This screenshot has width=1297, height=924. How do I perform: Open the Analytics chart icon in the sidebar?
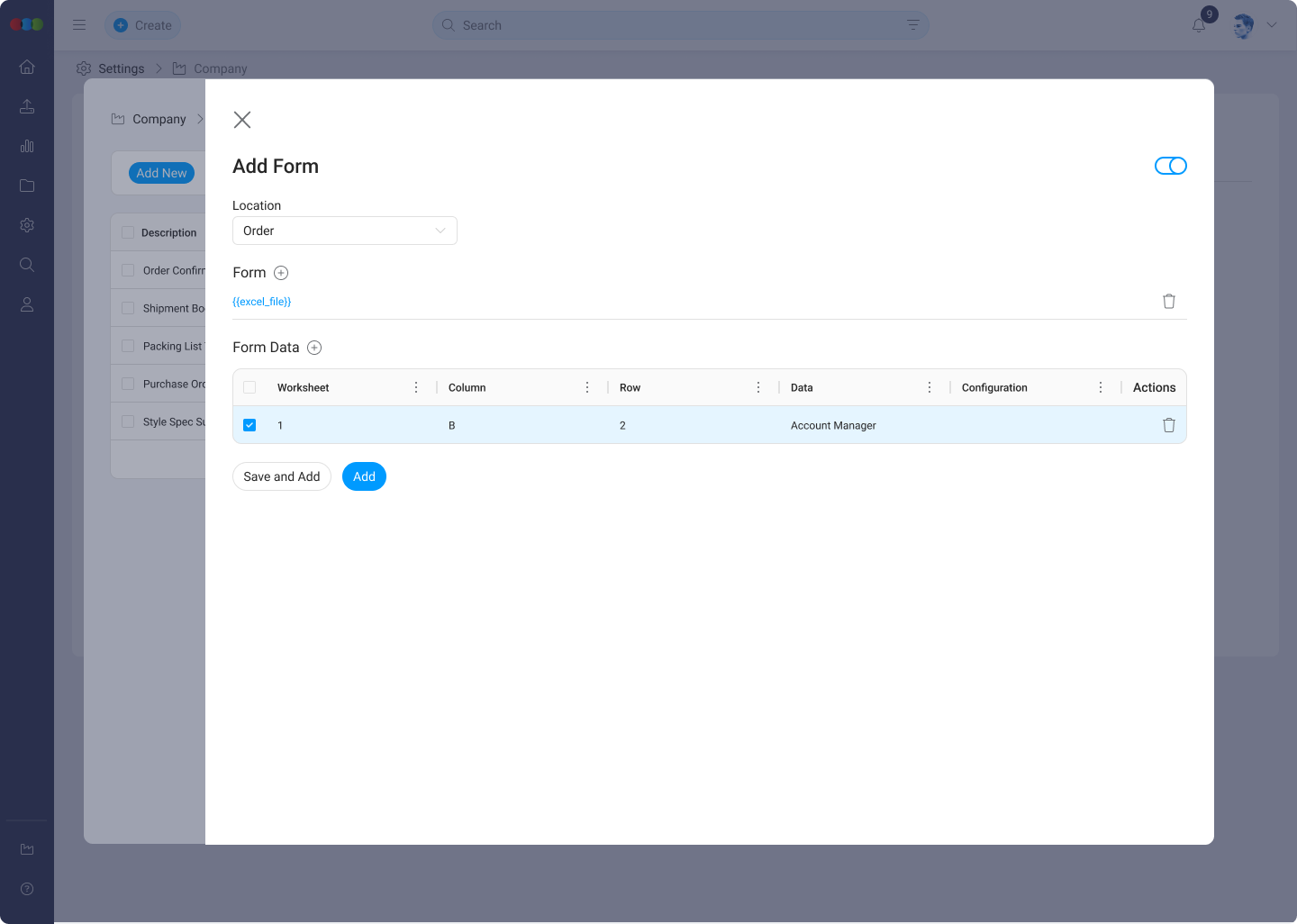pos(27,146)
